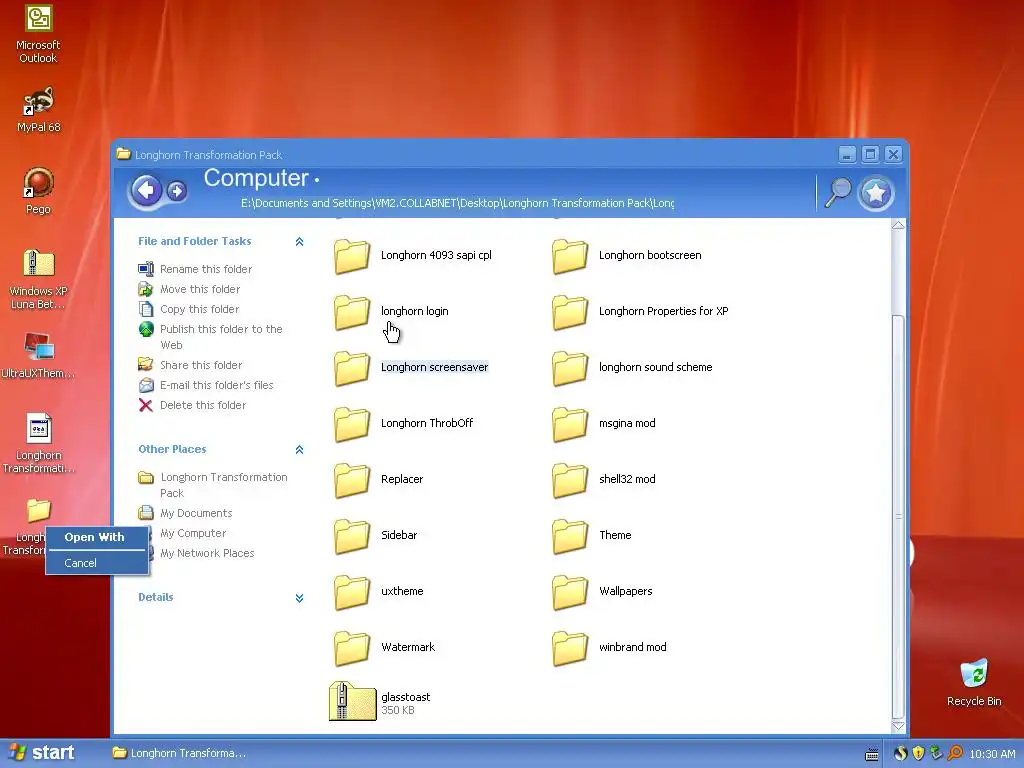Select the glasstoast zip archive icon

coord(353,701)
